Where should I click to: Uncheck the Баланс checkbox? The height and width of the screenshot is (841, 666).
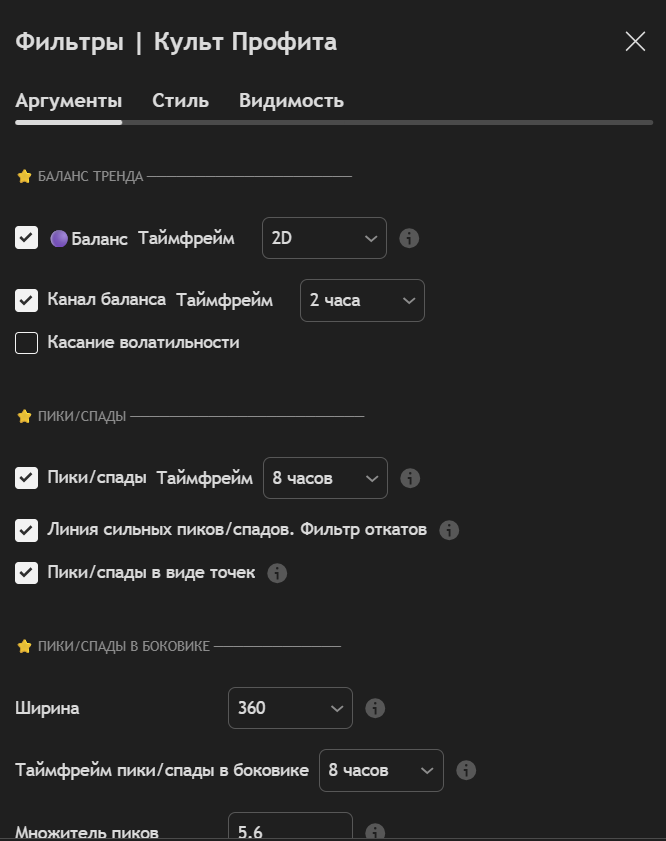click(27, 239)
